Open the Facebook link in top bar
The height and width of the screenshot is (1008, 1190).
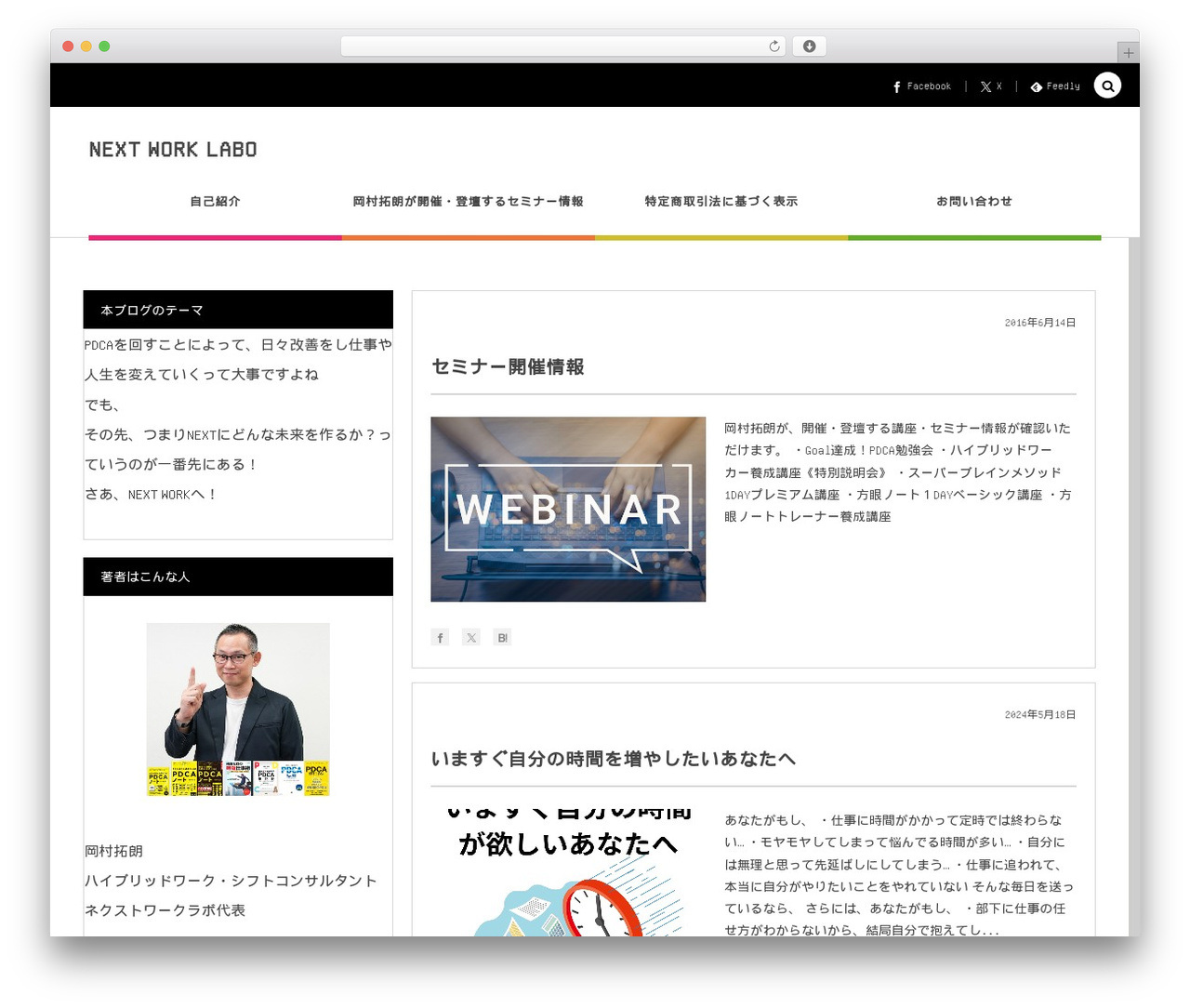tap(921, 86)
